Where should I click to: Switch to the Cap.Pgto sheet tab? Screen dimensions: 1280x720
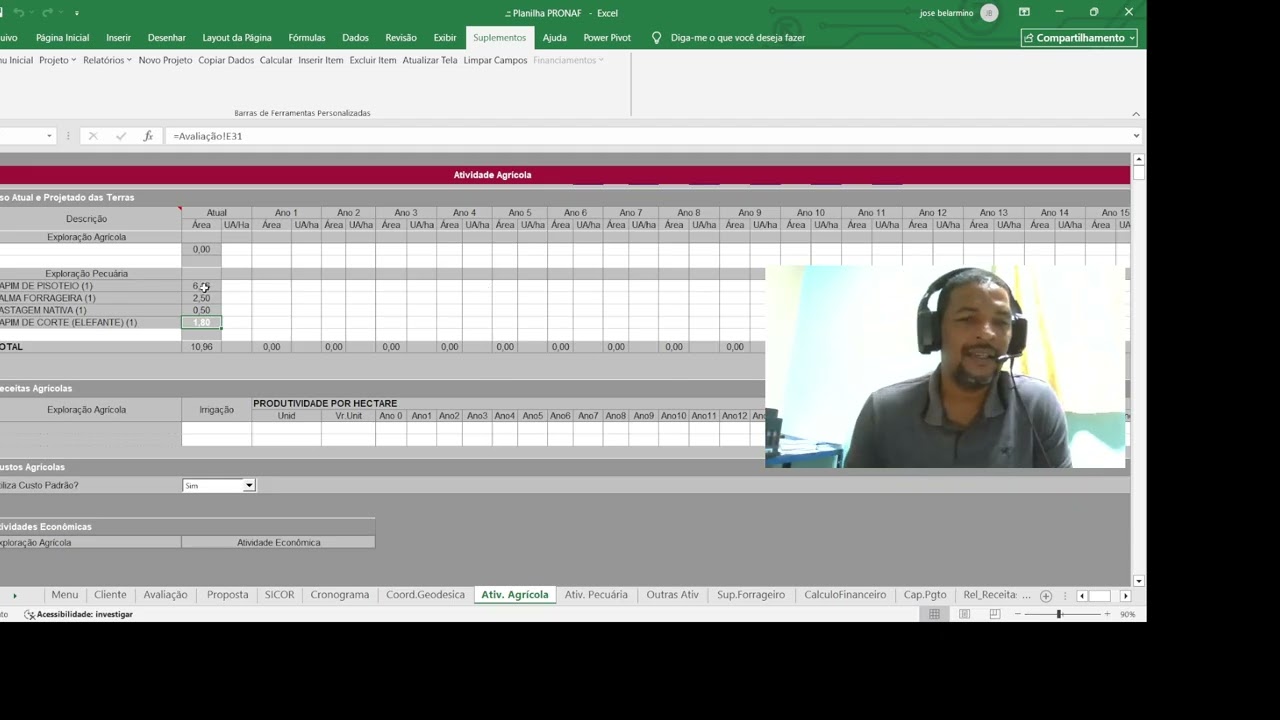click(x=925, y=595)
